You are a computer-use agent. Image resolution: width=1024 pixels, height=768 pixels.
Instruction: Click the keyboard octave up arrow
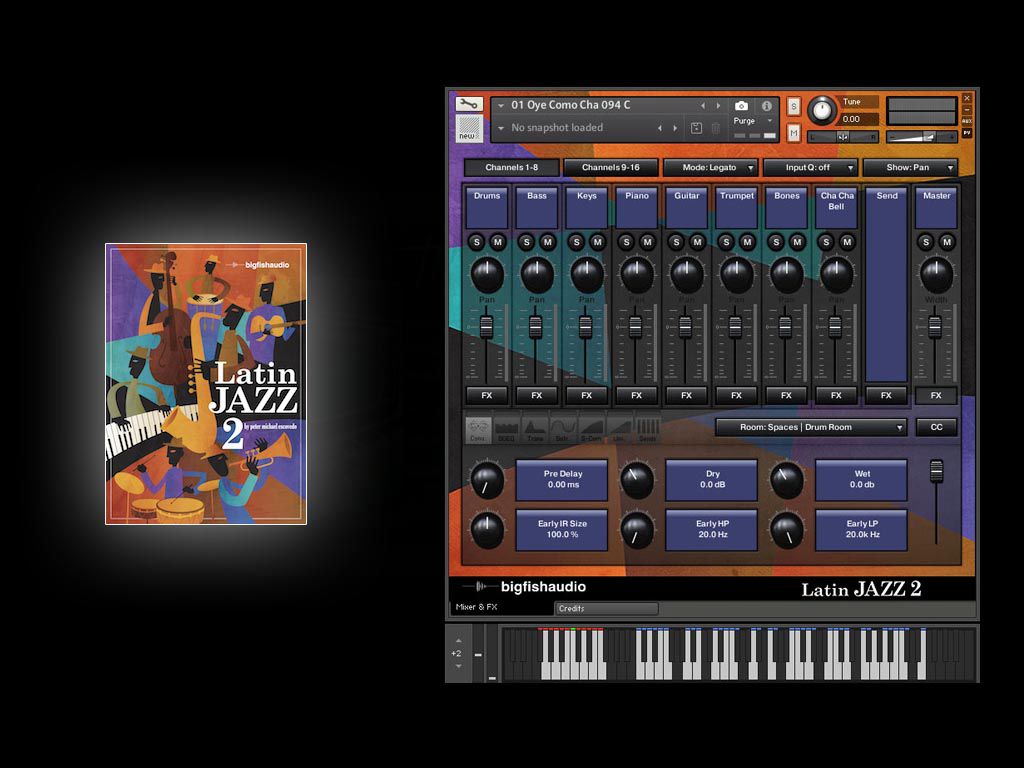[458, 641]
